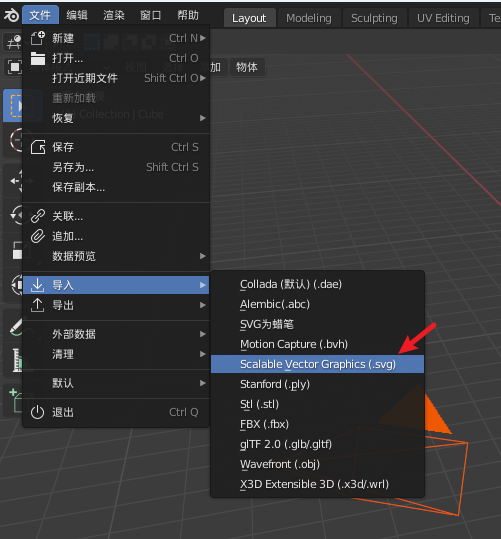Screen dimensions: 501x539
Task: Choose 退出 to quit Blender
Action: tap(116, 412)
